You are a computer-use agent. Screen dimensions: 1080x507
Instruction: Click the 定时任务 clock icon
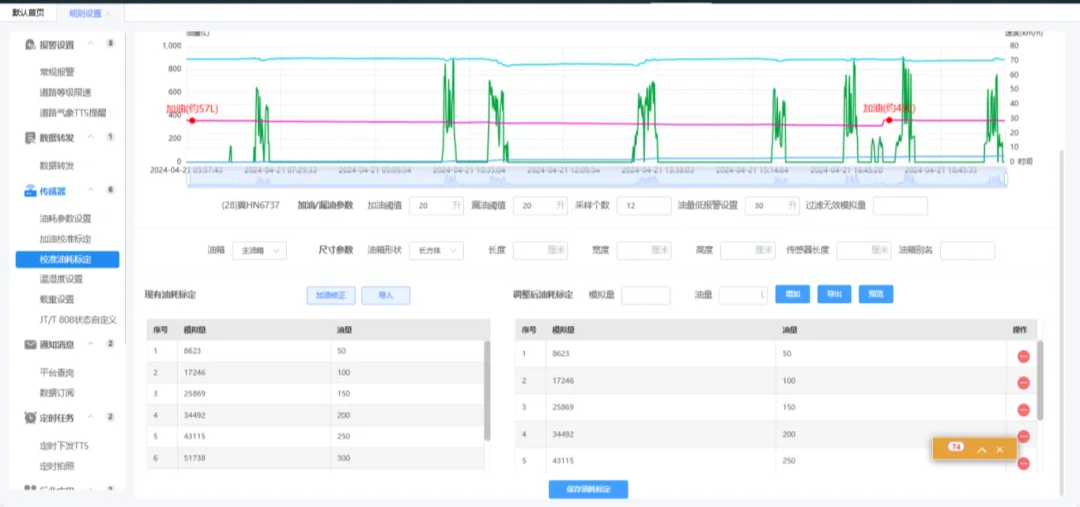click(30, 417)
